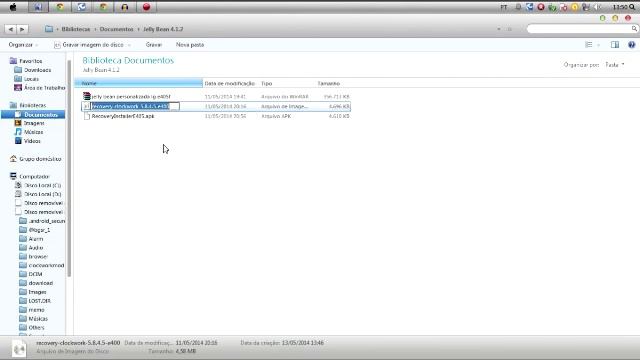Open the Help question mark icon
The height and width of the screenshot is (360, 640).
631,45
